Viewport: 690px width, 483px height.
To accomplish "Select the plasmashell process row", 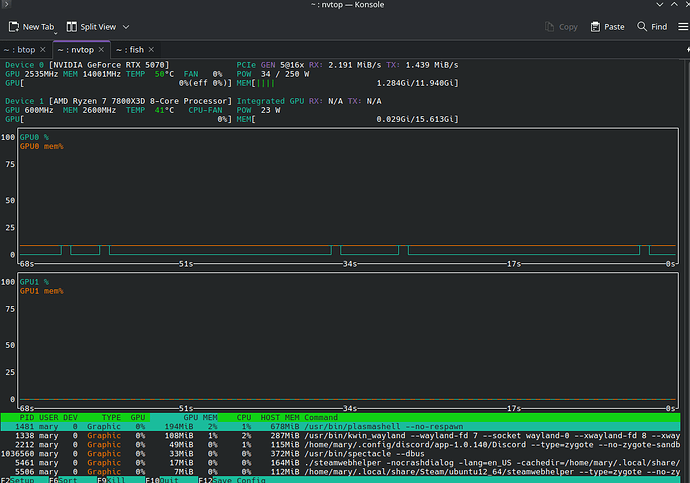I will pyautogui.click(x=340, y=427).
